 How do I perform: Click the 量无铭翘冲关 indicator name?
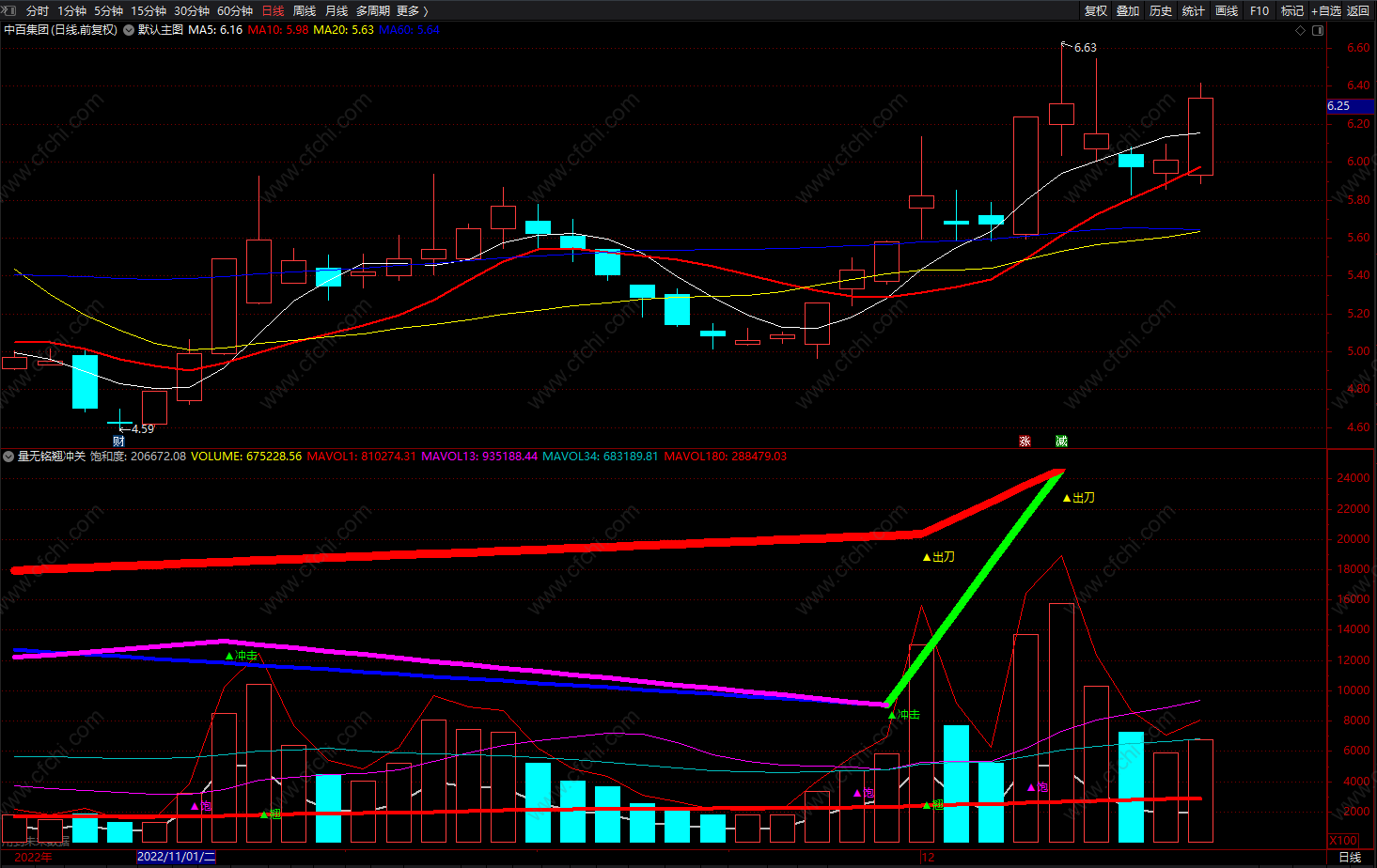pos(52,457)
